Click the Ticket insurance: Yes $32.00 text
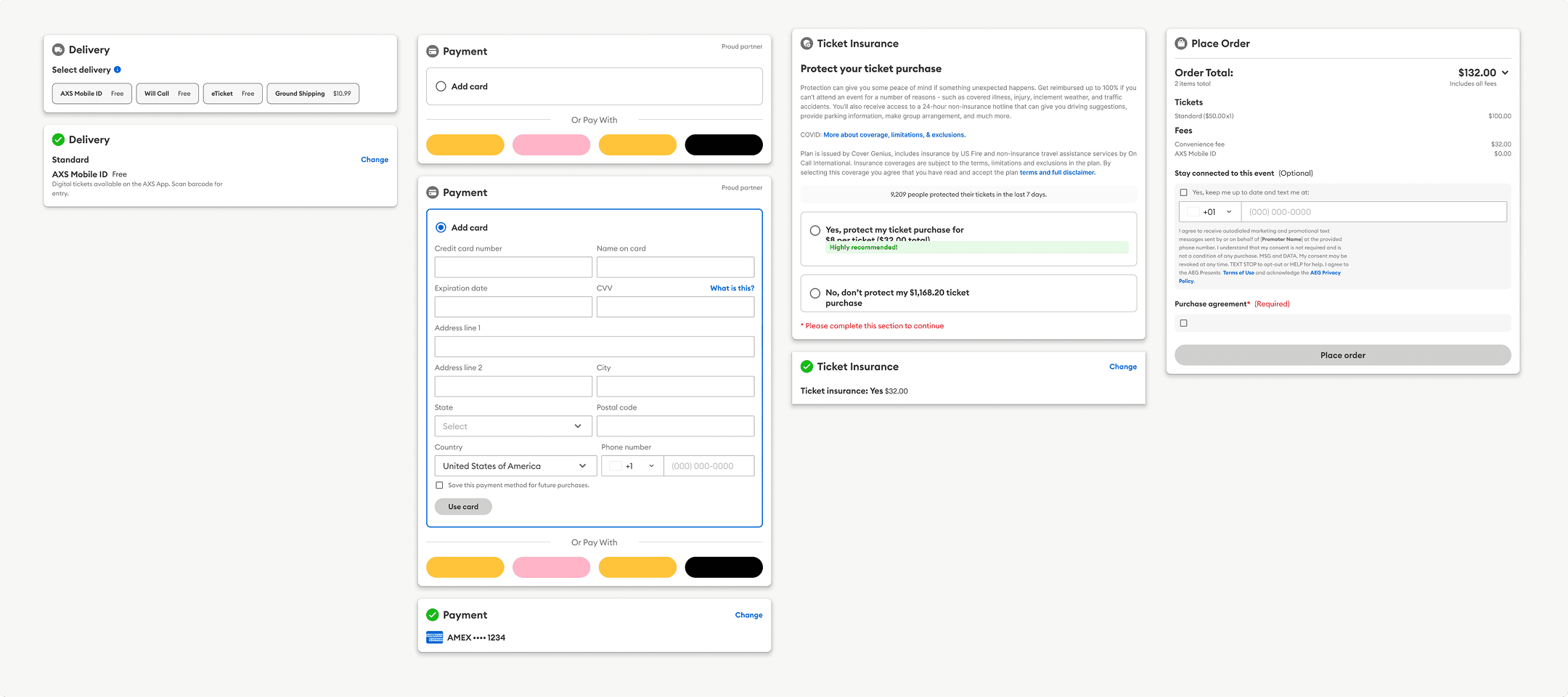This screenshot has width=1568, height=697. [854, 391]
